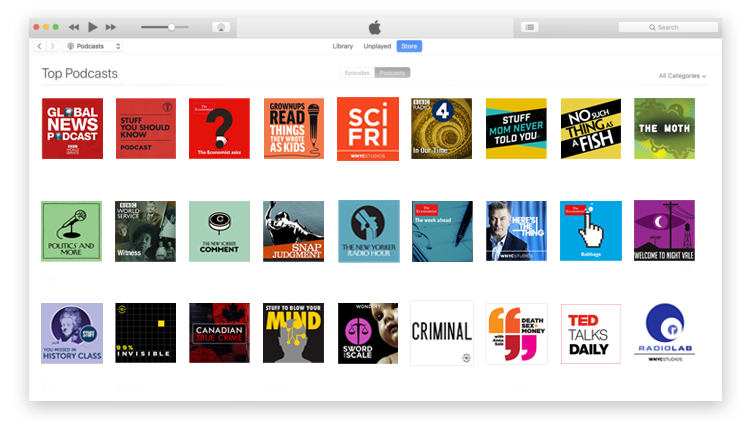
Task: Open the Sword and Scale podcast
Action: point(368,333)
